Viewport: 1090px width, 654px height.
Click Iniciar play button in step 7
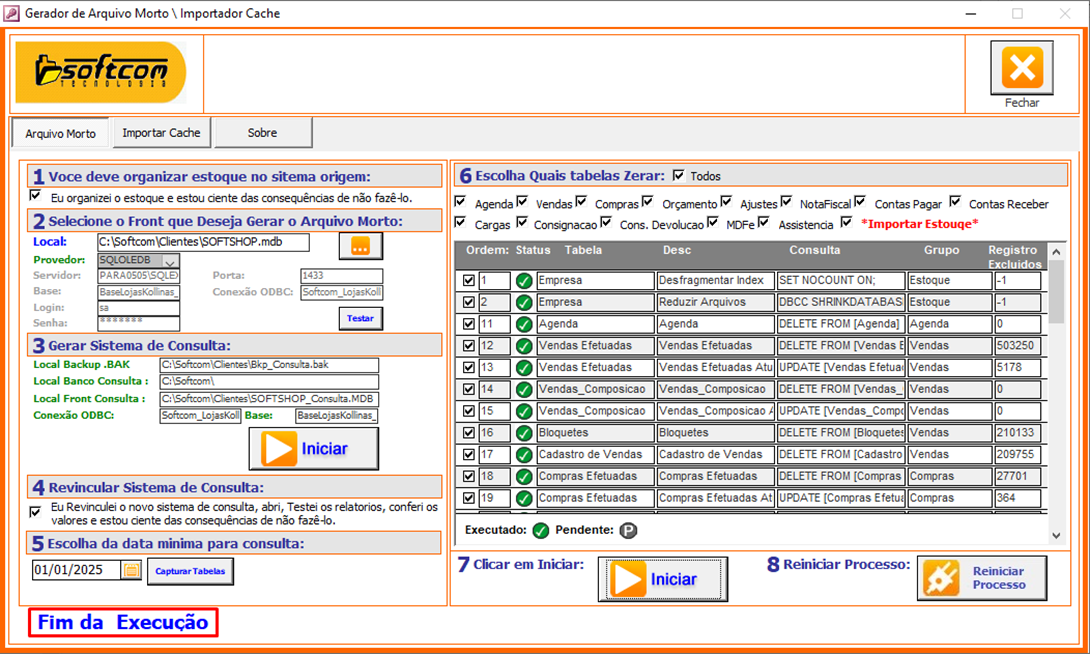point(662,579)
